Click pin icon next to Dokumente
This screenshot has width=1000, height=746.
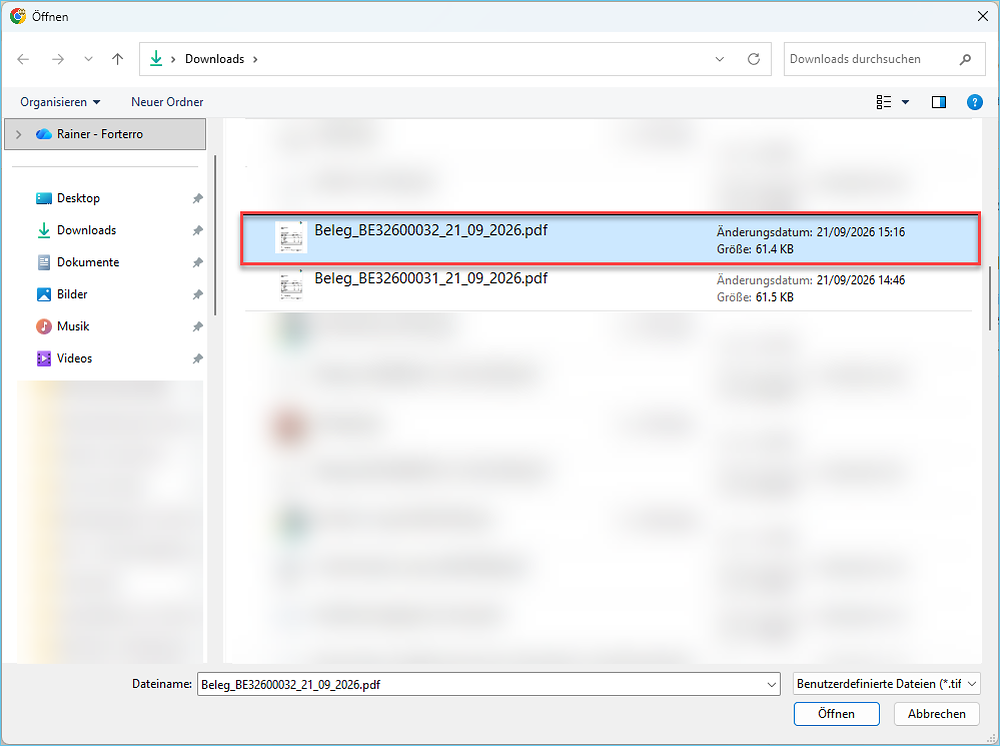coord(198,263)
